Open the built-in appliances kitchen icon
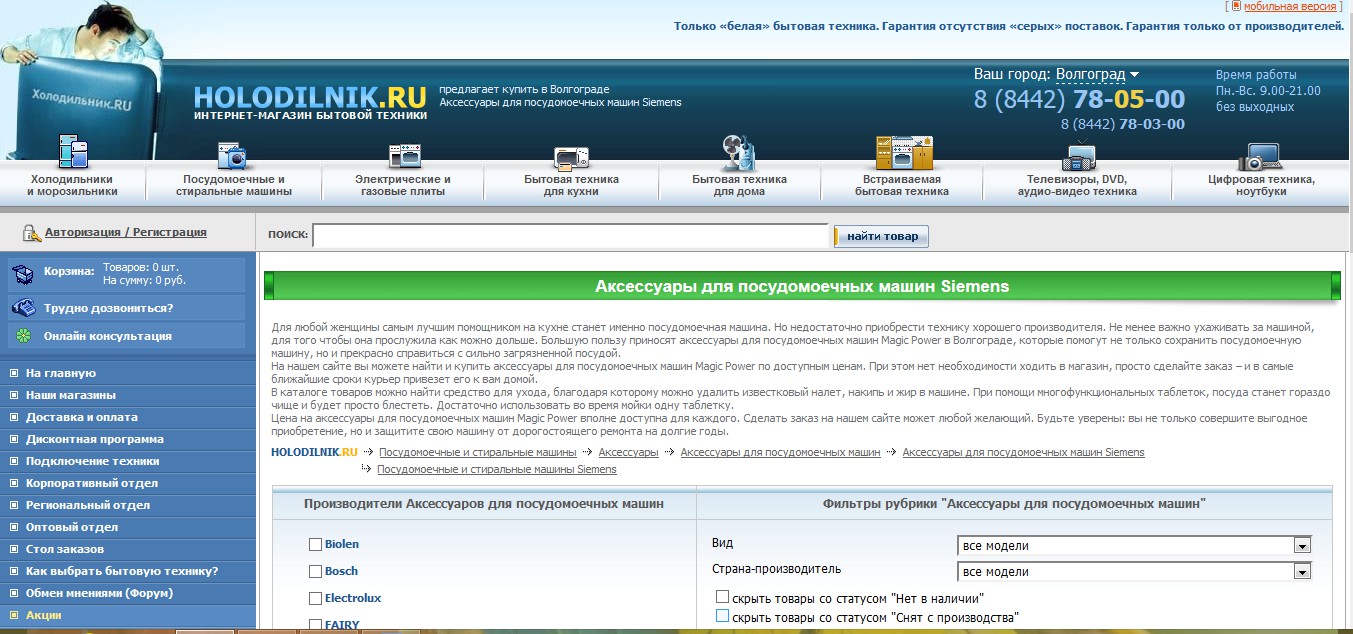The image size is (1353, 634). (x=903, y=153)
